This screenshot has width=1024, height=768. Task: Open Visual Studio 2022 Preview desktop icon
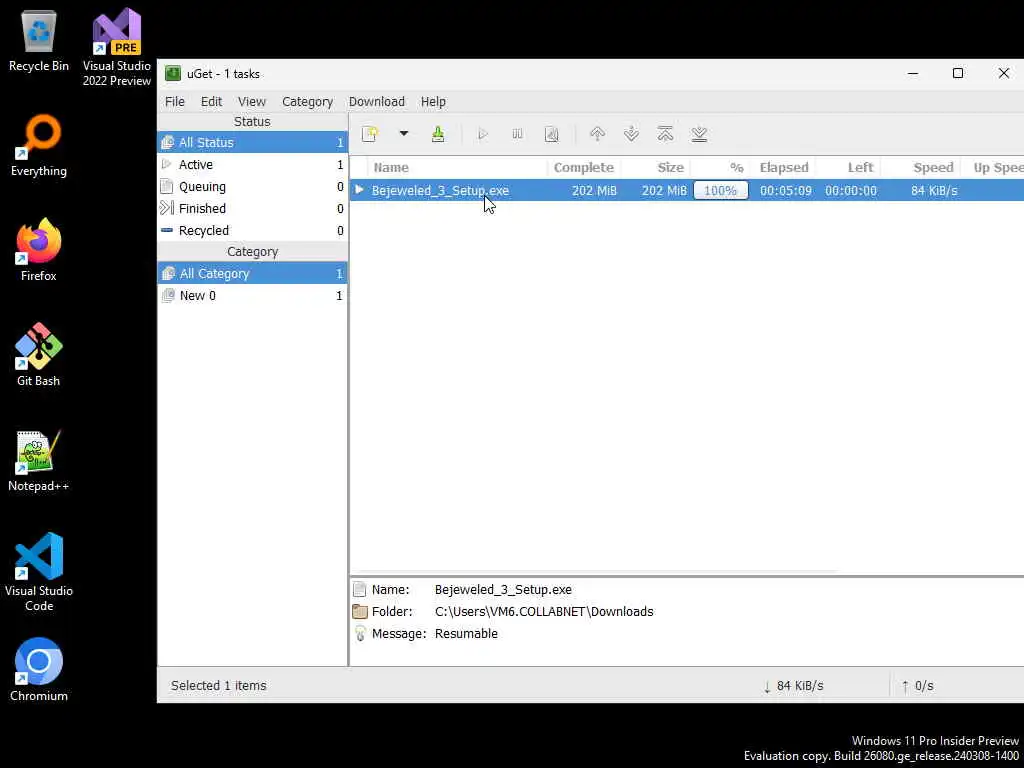117,47
